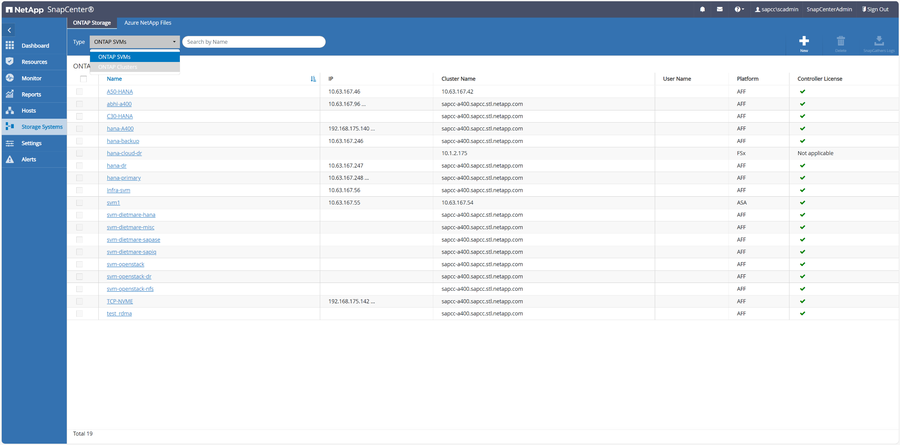Open the Dashboard grid icon
This screenshot has width=900, height=445.
10,45
